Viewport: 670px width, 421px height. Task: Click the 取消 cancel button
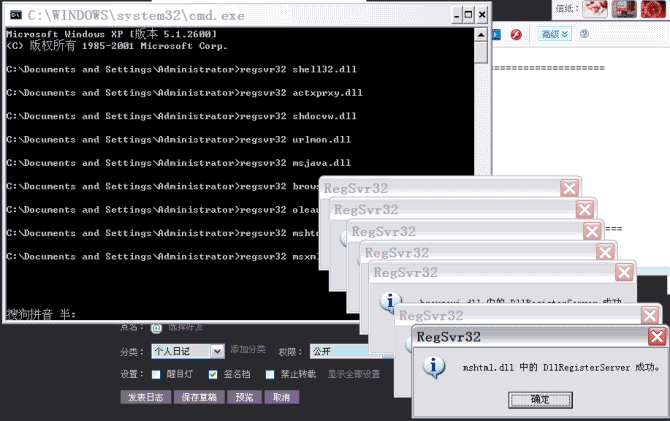tap(282, 397)
